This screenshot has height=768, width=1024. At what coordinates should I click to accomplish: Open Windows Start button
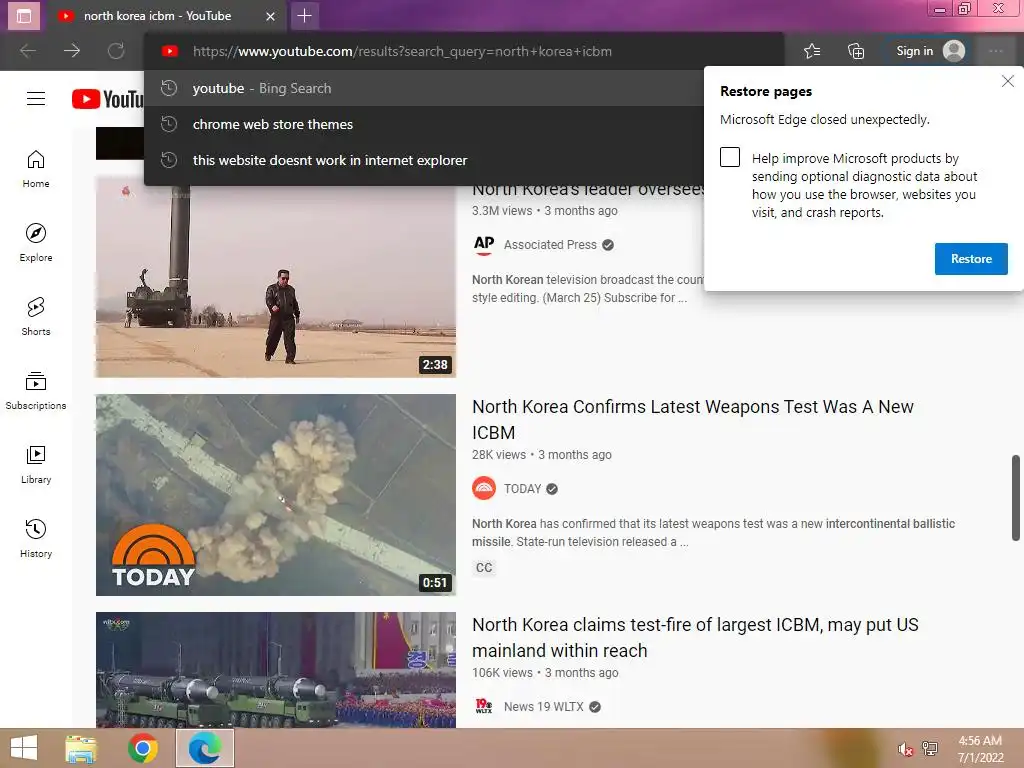[x=24, y=748]
